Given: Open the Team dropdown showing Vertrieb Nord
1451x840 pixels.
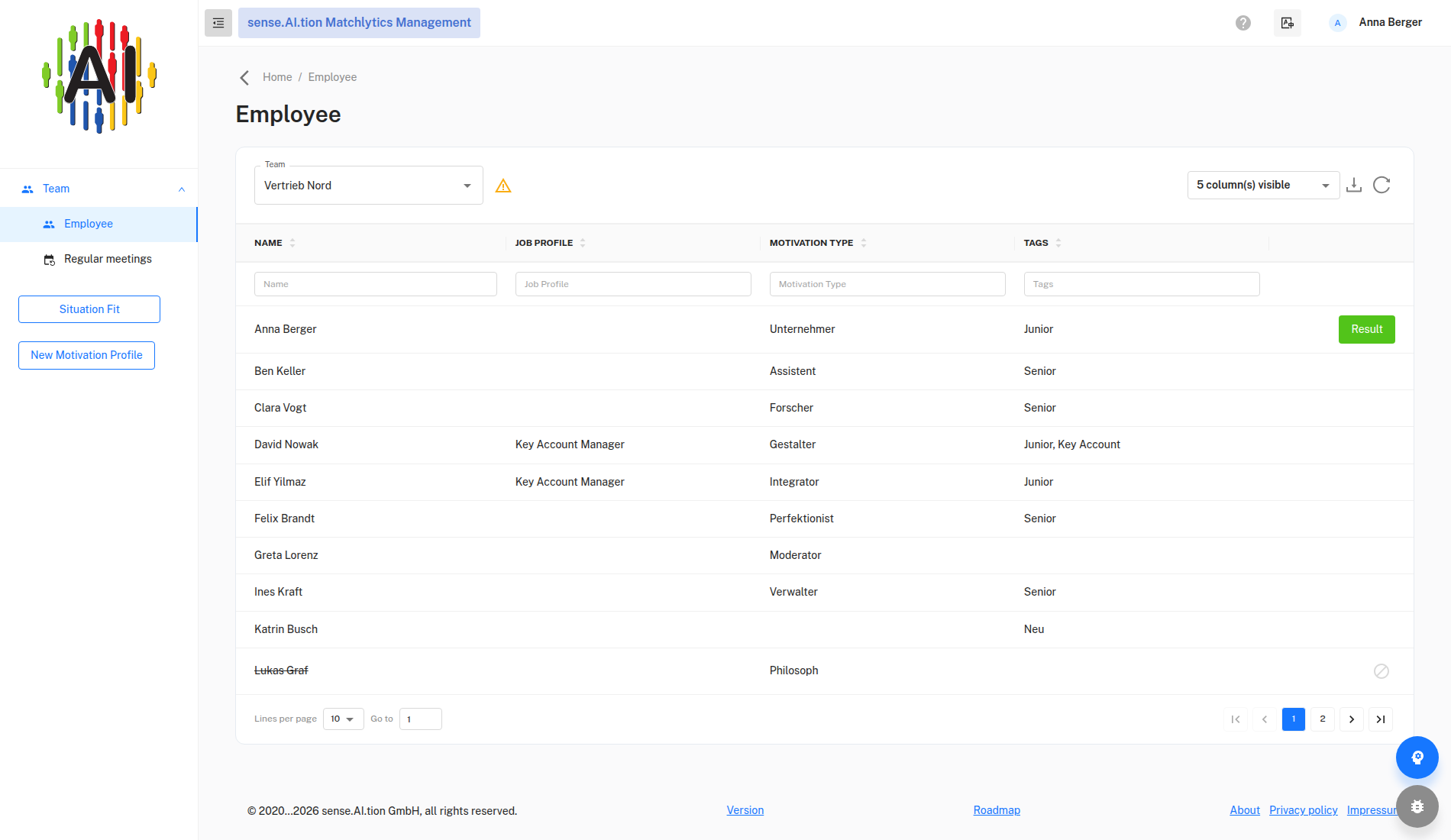Looking at the screenshot, I should (x=369, y=186).
